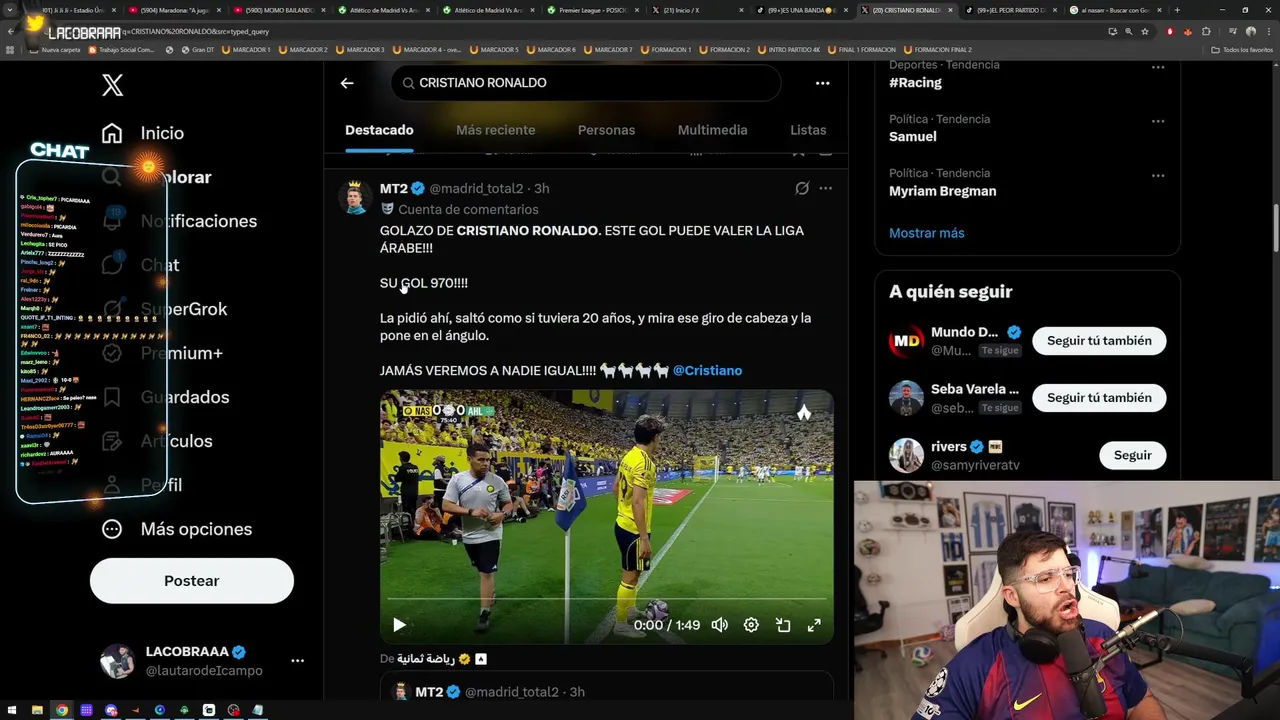Open the Samuel trend
This screenshot has width=1280, height=720.
[x=913, y=137]
